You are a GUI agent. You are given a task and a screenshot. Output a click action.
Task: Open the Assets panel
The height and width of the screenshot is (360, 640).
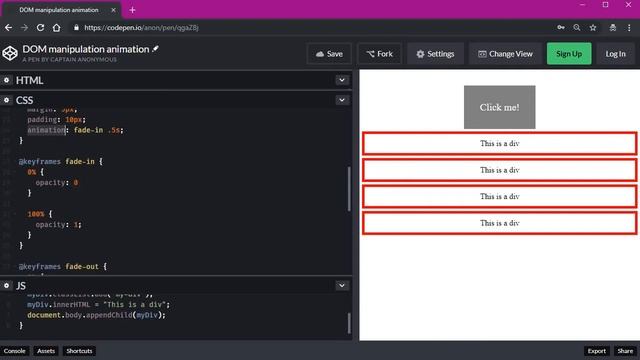[46, 351]
